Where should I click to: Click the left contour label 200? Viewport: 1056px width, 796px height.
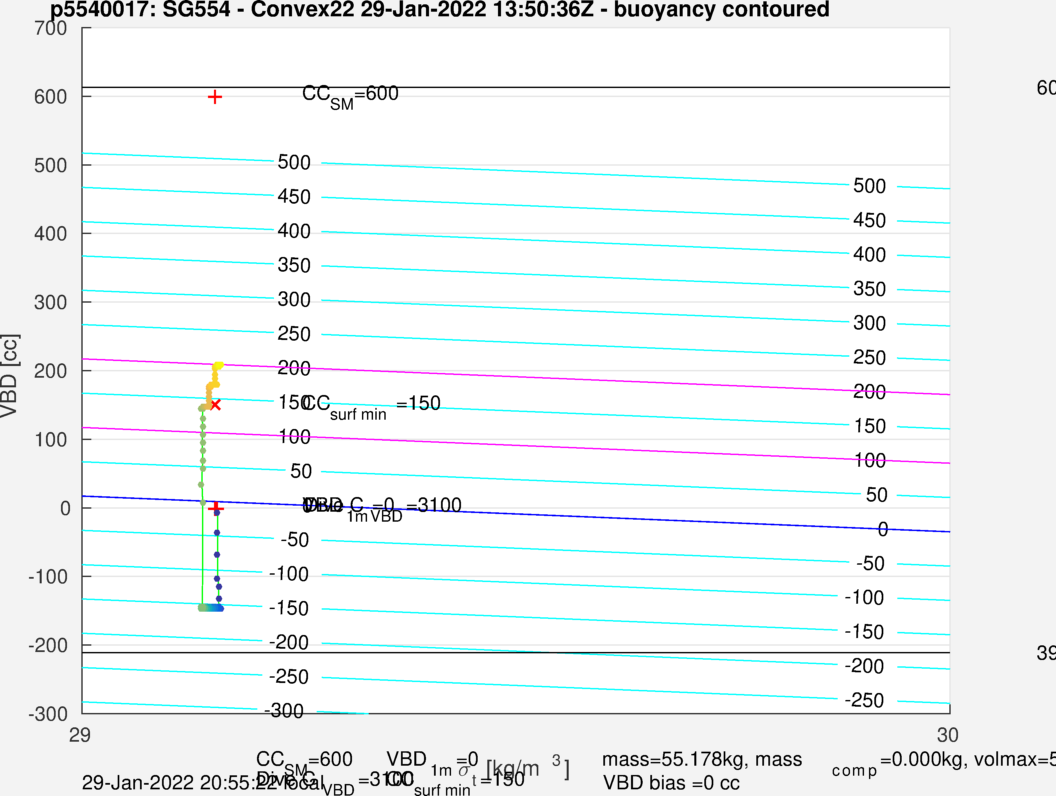[294, 368]
